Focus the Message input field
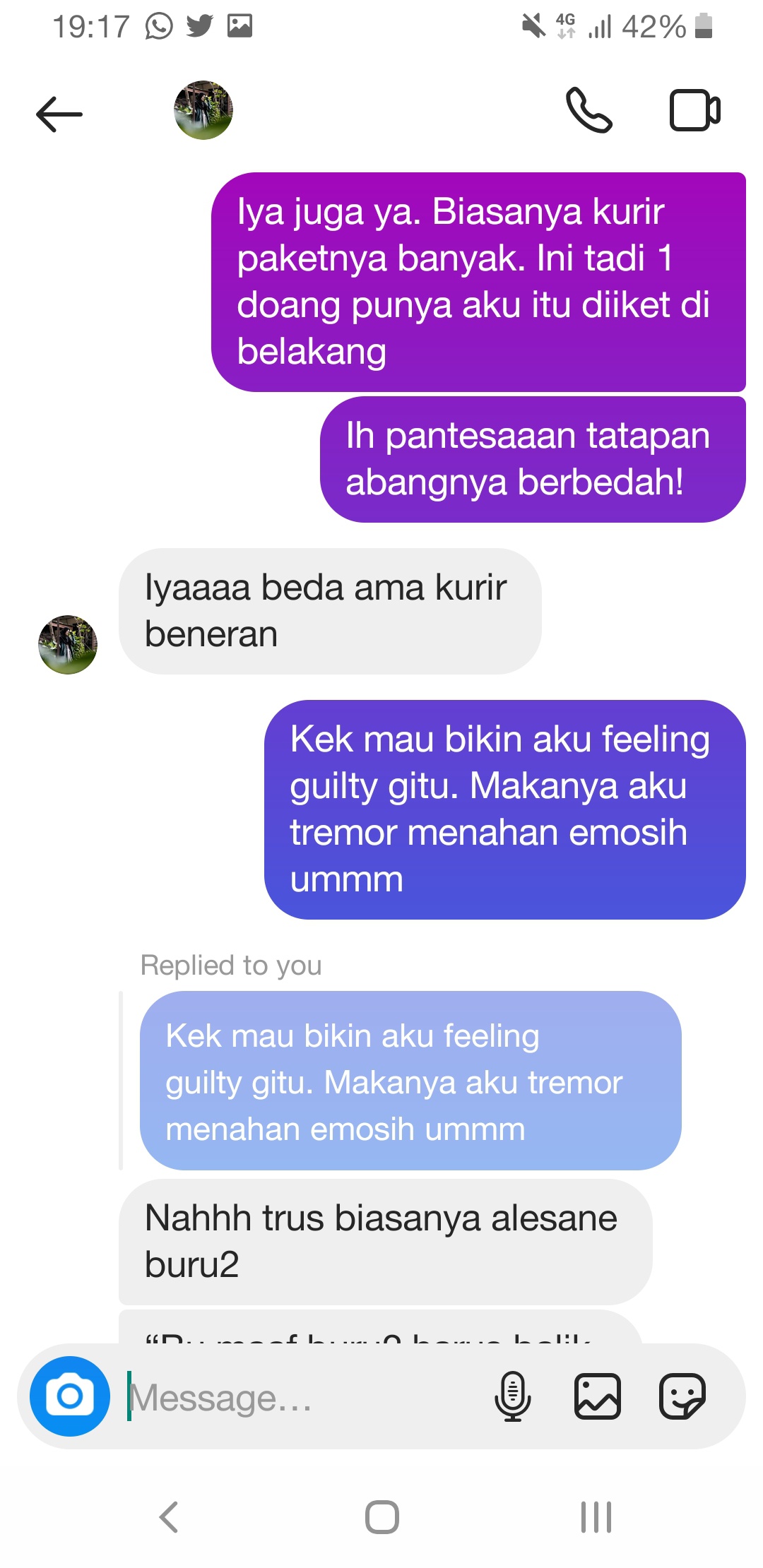This screenshot has width=763, height=1568. click(304, 1397)
